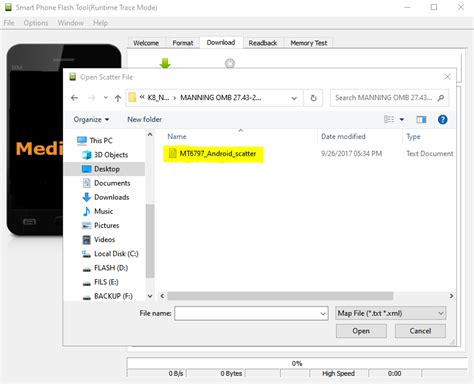Click the file date 9/26/2017 05:34 PM

tap(351, 154)
